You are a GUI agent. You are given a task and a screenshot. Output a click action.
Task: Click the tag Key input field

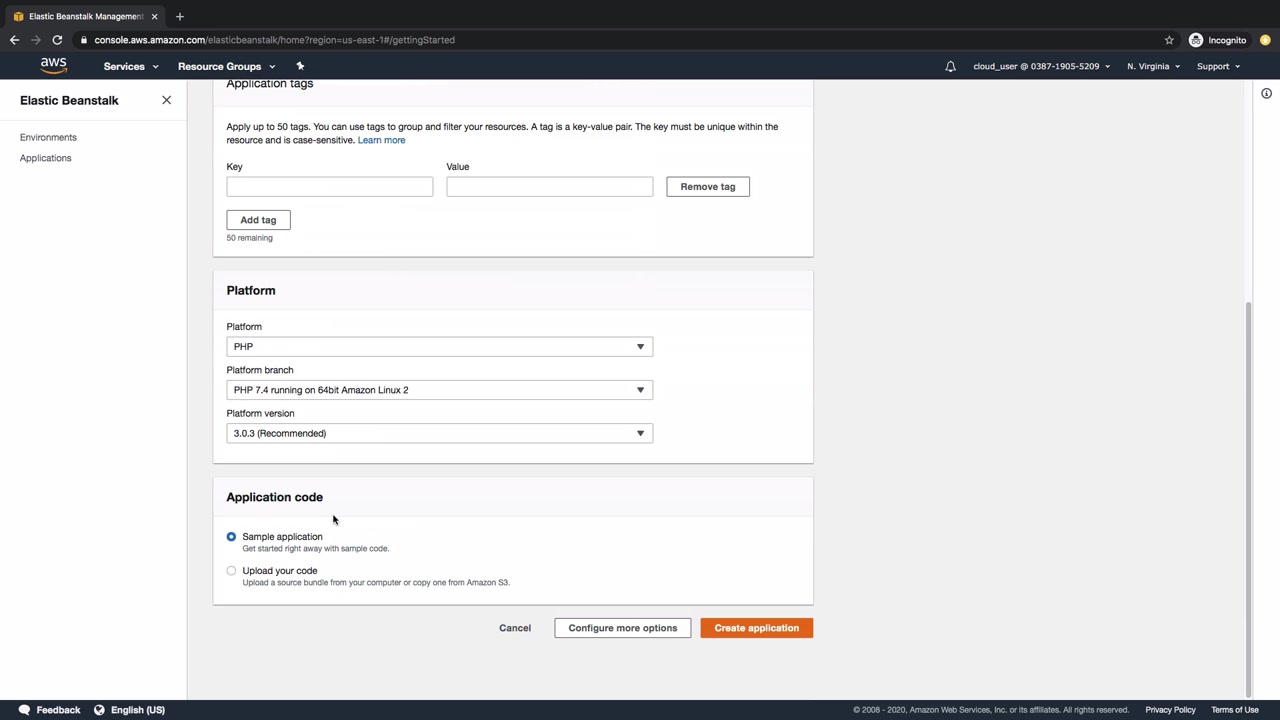point(329,187)
